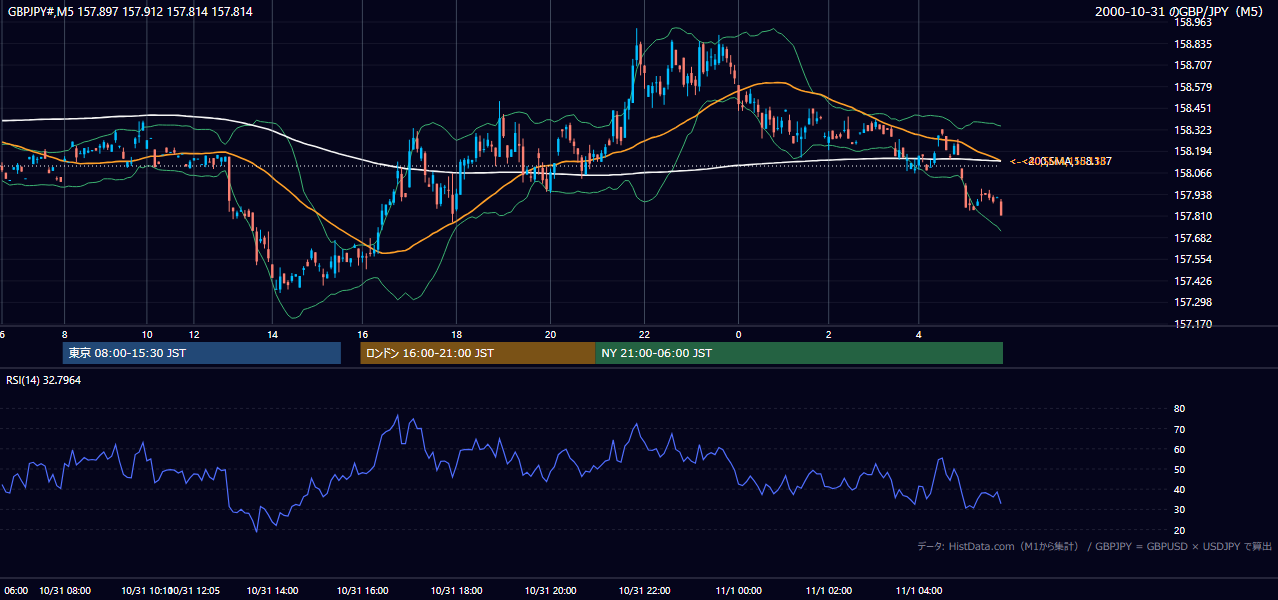Click hour label 0 on chart time axis
This screenshot has width=1278, height=600.
[x=738, y=334]
